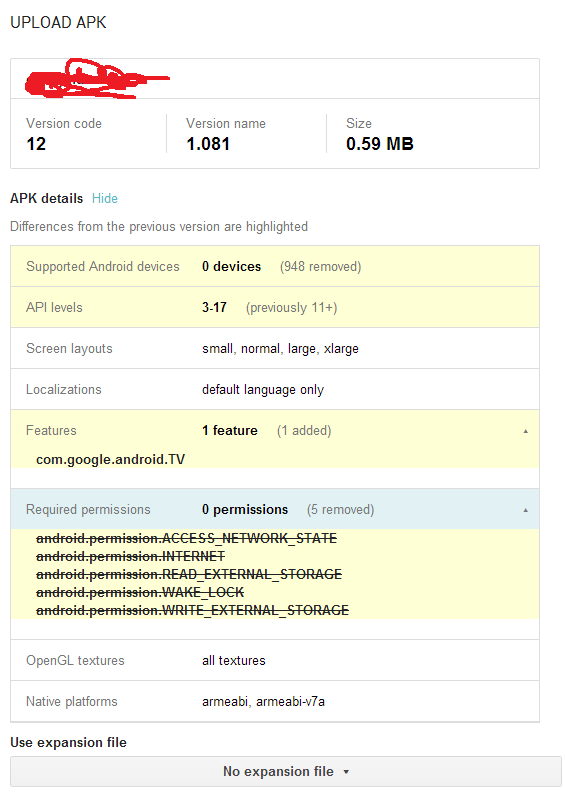Click the Version name value 1.081

tap(208, 144)
